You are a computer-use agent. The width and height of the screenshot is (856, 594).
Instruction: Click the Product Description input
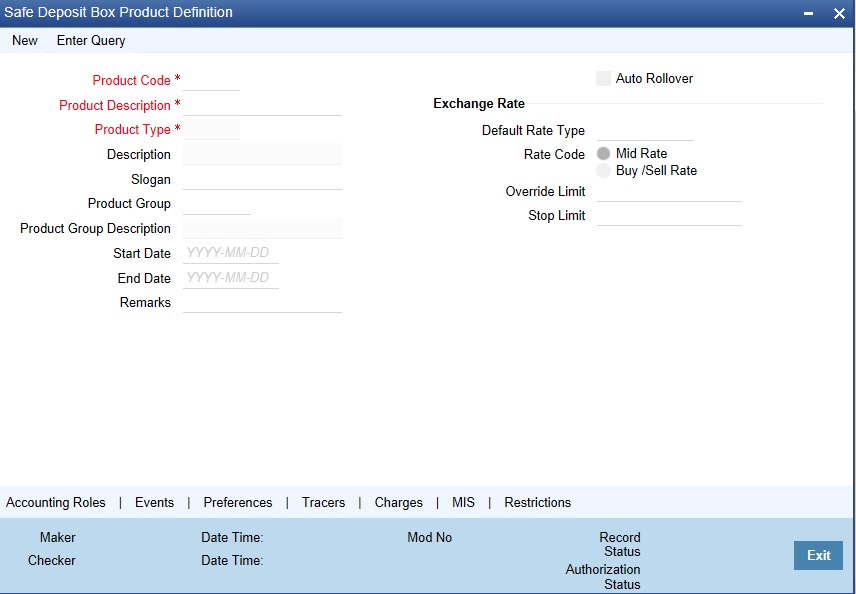pyautogui.click(x=263, y=105)
